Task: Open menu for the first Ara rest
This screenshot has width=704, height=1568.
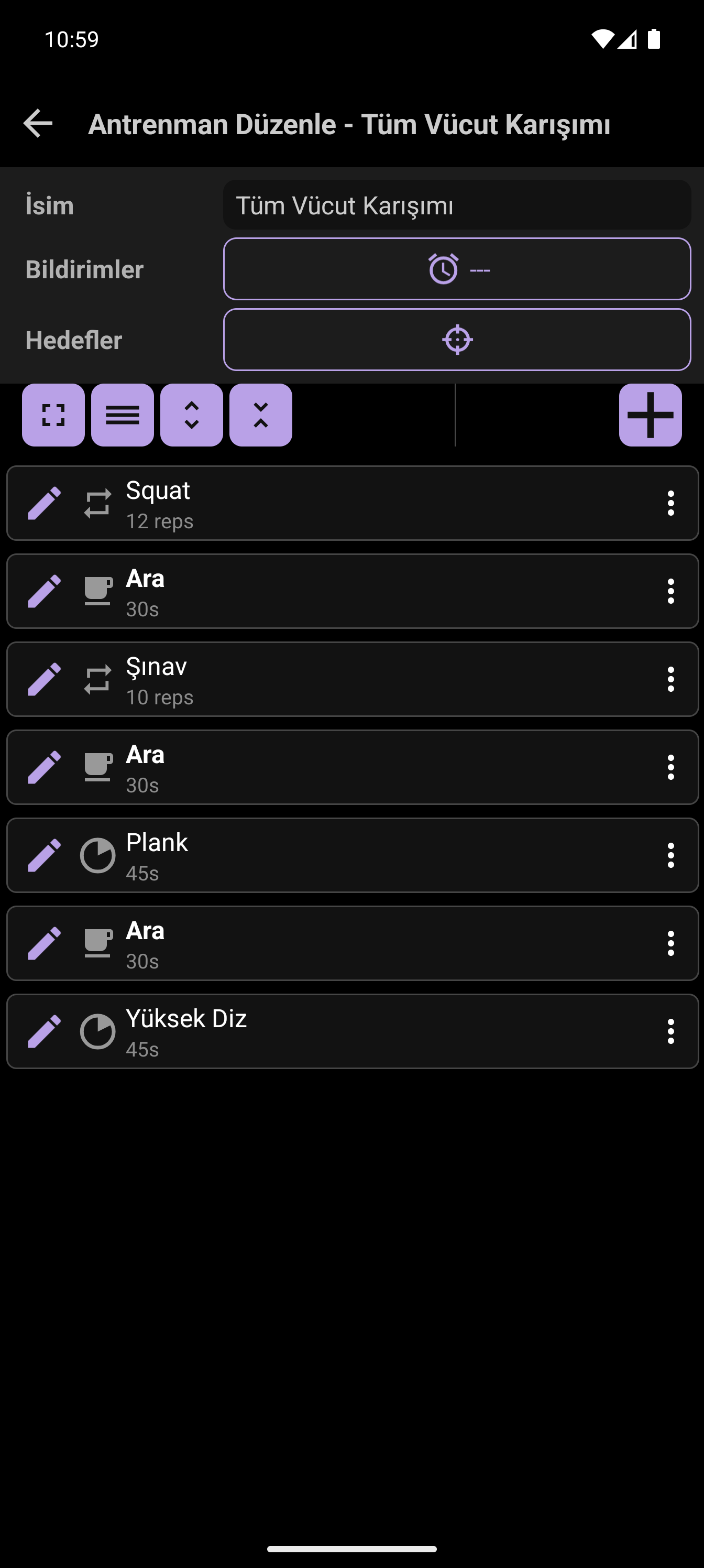Action: point(670,591)
